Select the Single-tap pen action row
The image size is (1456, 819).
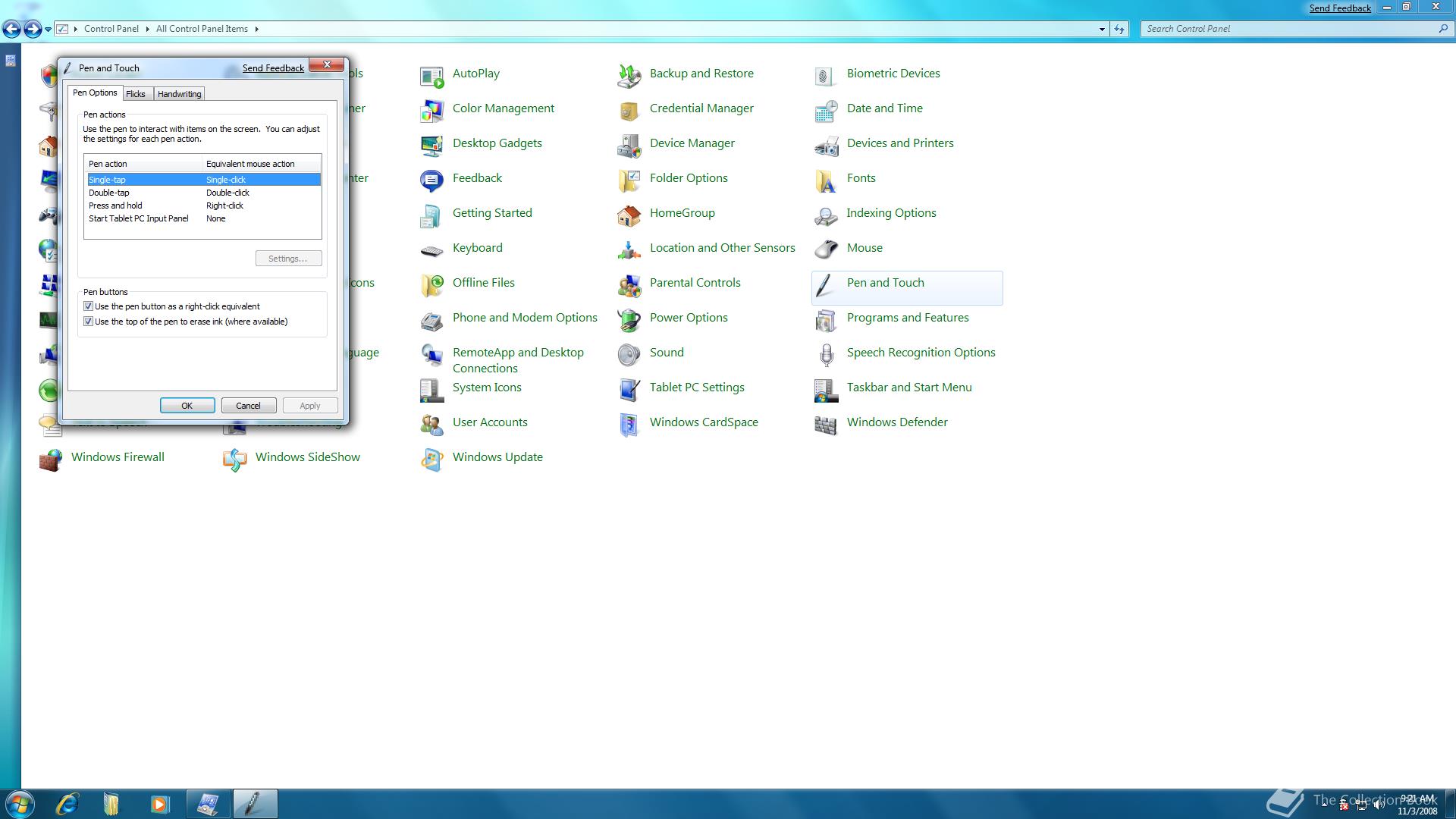pyautogui.click(x=203, y=180)
